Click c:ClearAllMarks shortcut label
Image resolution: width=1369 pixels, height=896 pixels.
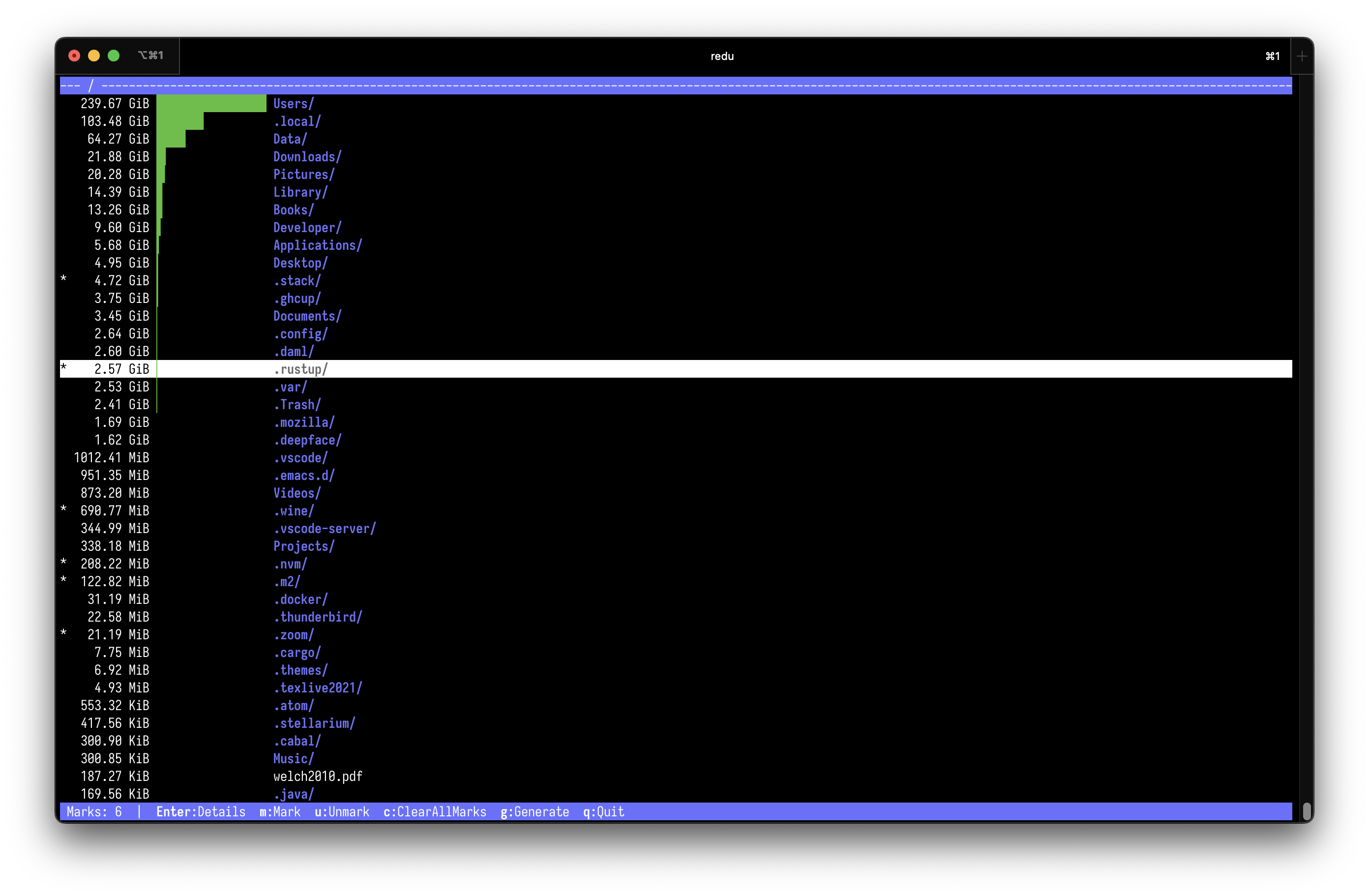435,811
